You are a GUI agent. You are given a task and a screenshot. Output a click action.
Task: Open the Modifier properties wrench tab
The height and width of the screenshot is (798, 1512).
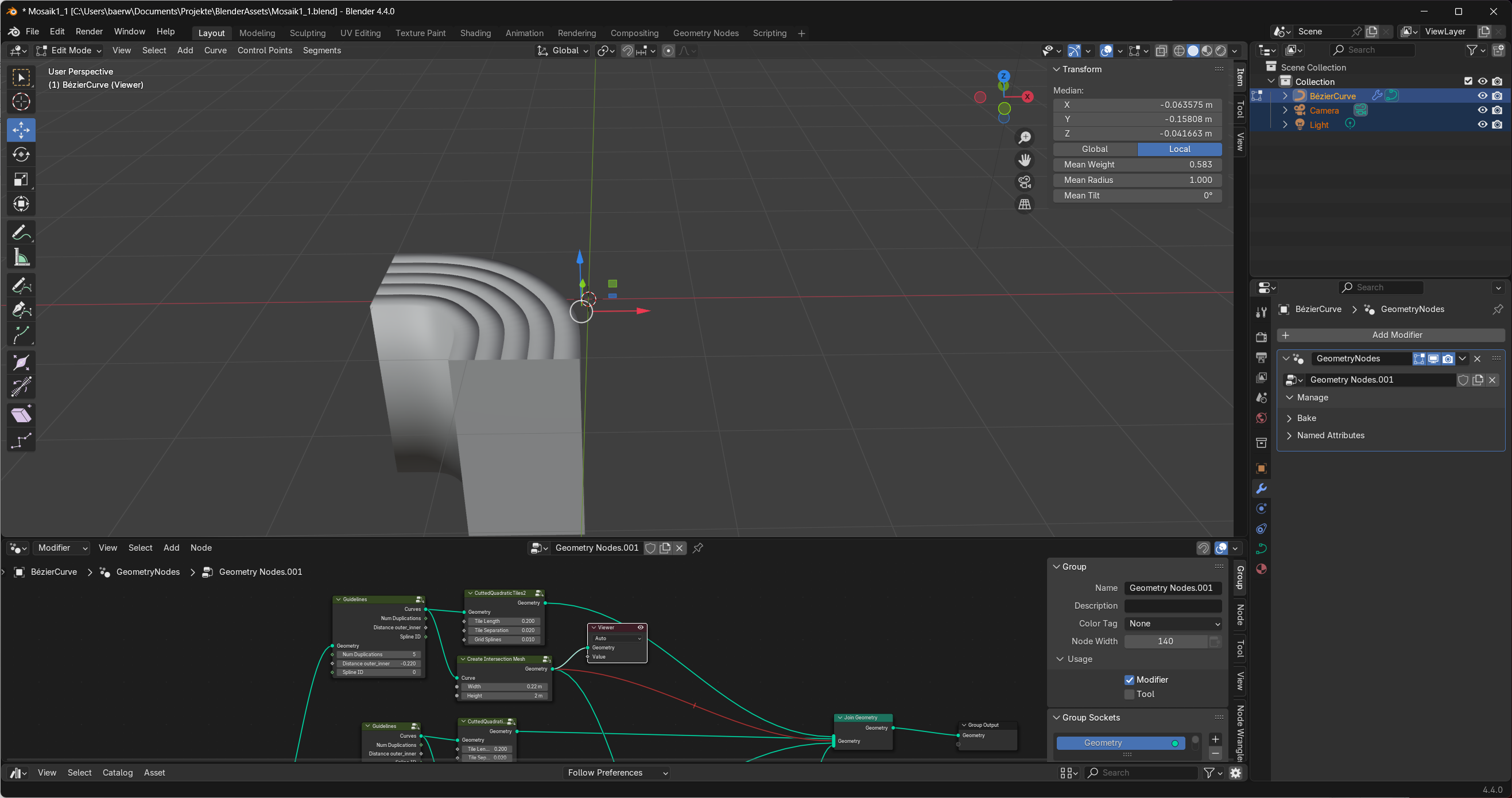[x=1261, y=489]
